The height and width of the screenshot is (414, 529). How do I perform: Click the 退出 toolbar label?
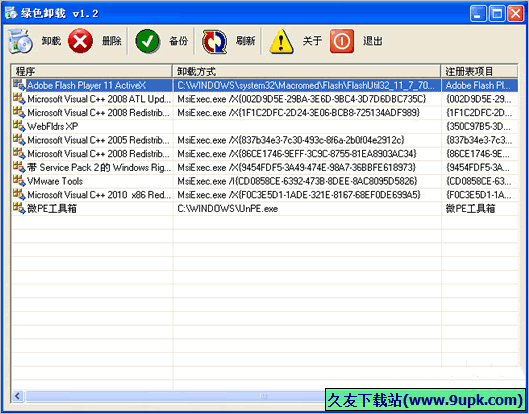pos(373,41)
